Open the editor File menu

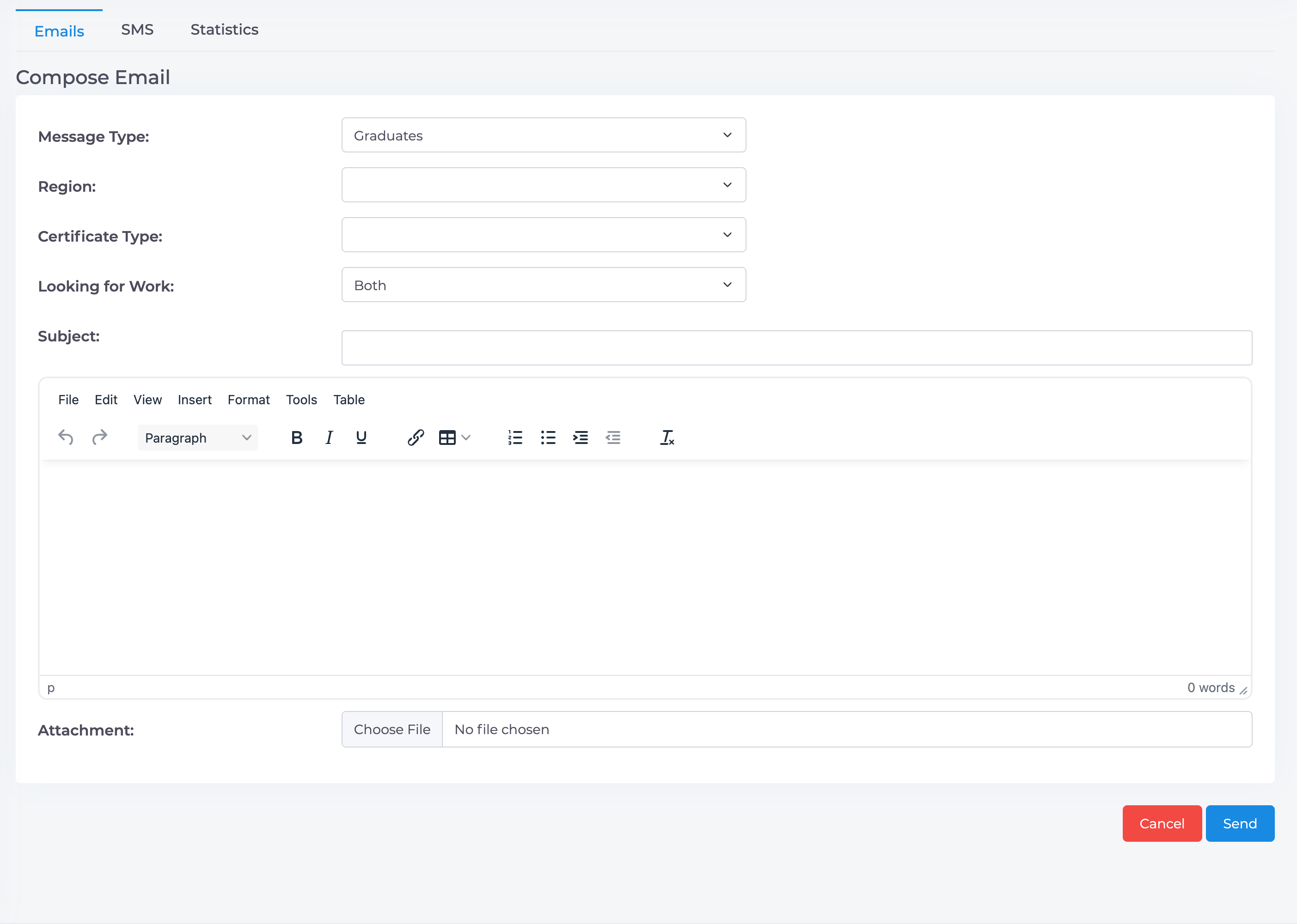coord(68,400)
